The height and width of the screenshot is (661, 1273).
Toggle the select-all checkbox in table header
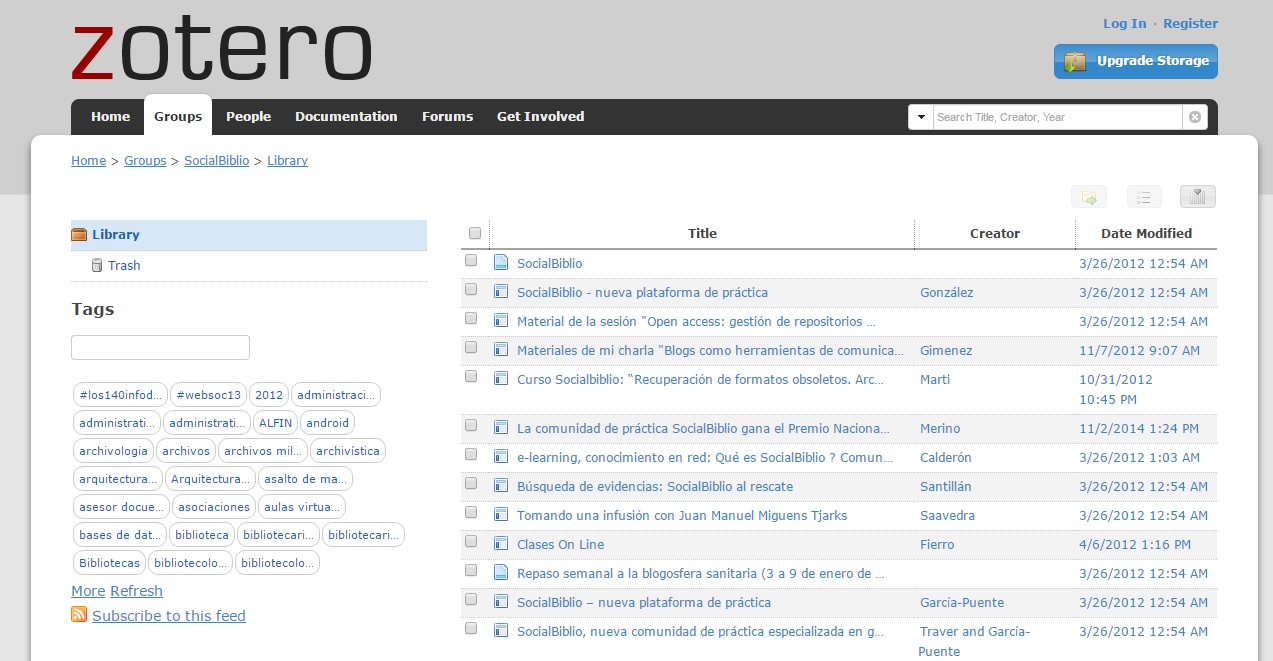[475, 233]
